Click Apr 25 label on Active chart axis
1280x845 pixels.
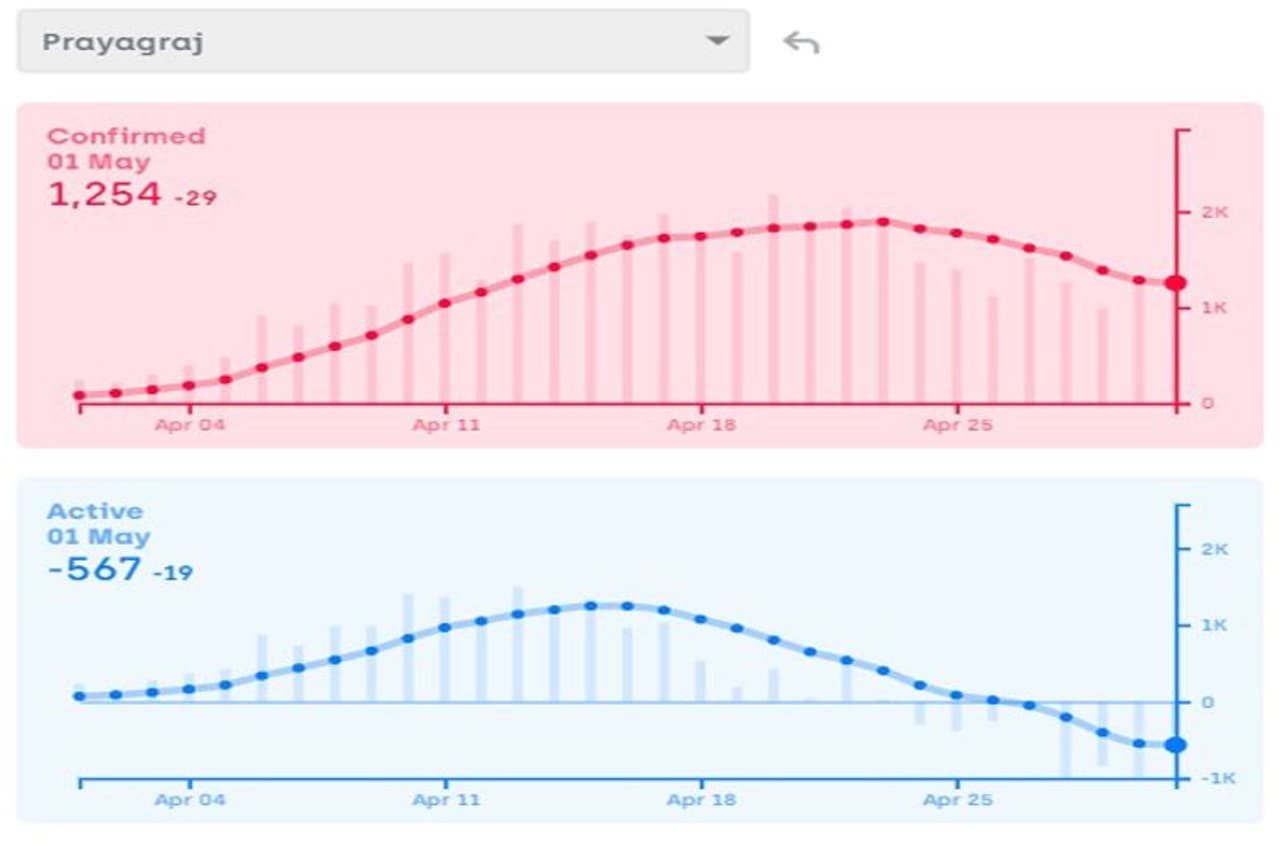957,800
